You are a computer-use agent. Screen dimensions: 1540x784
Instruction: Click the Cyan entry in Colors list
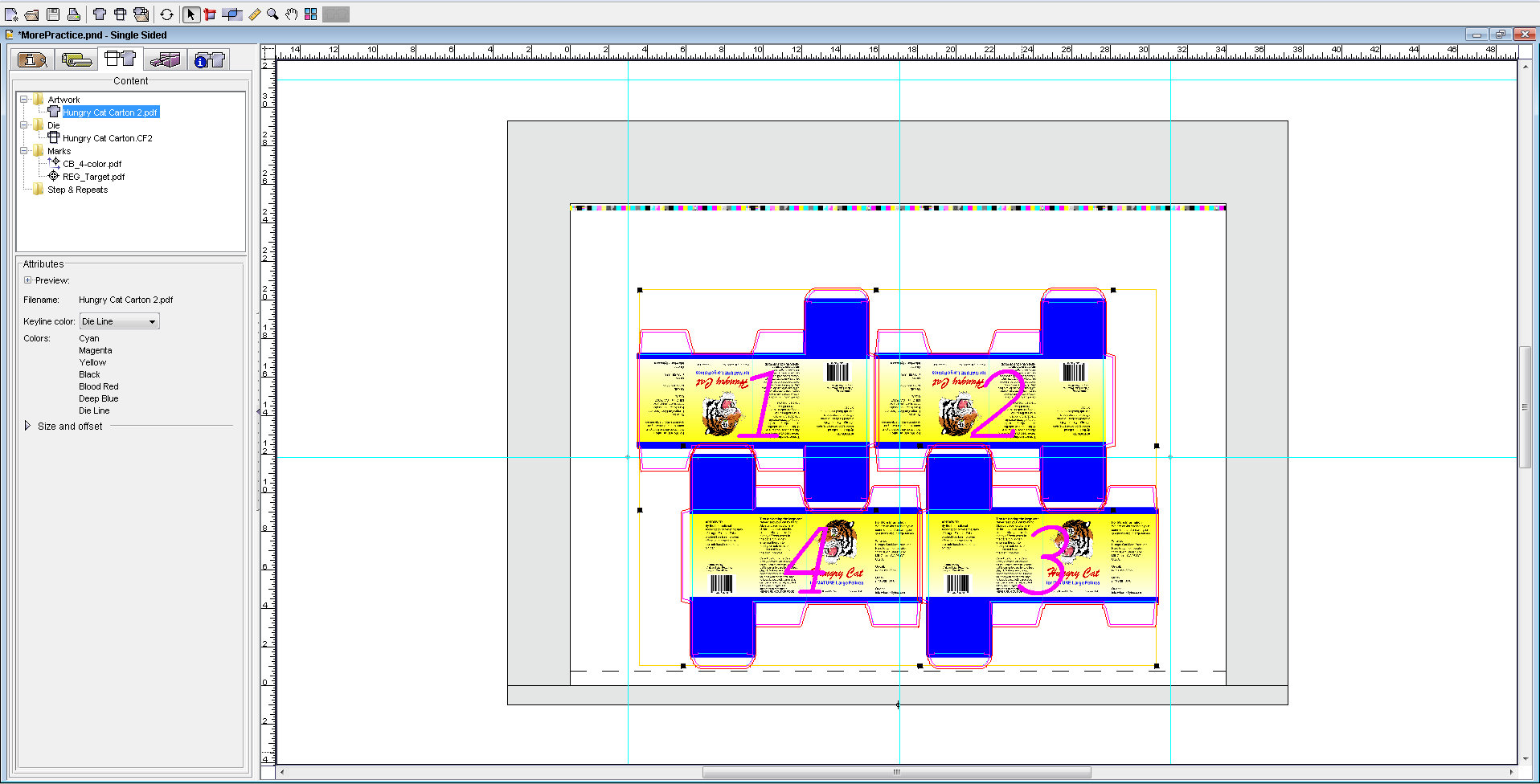click(x=89, y=338)
